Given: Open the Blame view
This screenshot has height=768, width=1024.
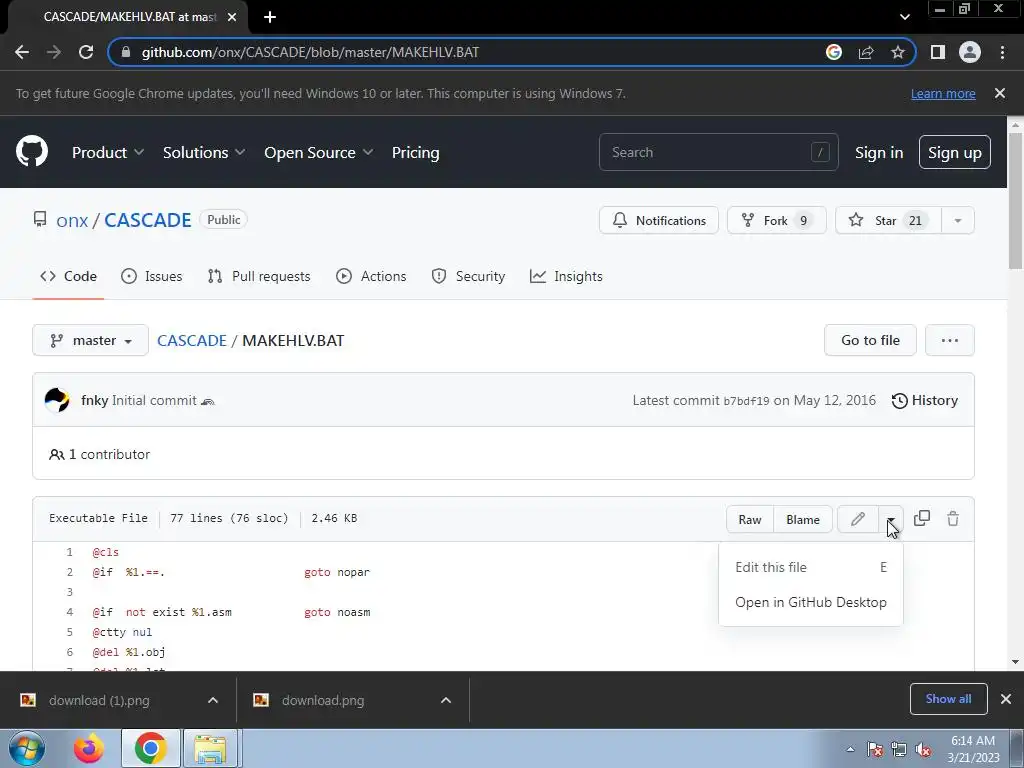Looking at the screenshot, I should pyautogui.click(x=803, y=519).
